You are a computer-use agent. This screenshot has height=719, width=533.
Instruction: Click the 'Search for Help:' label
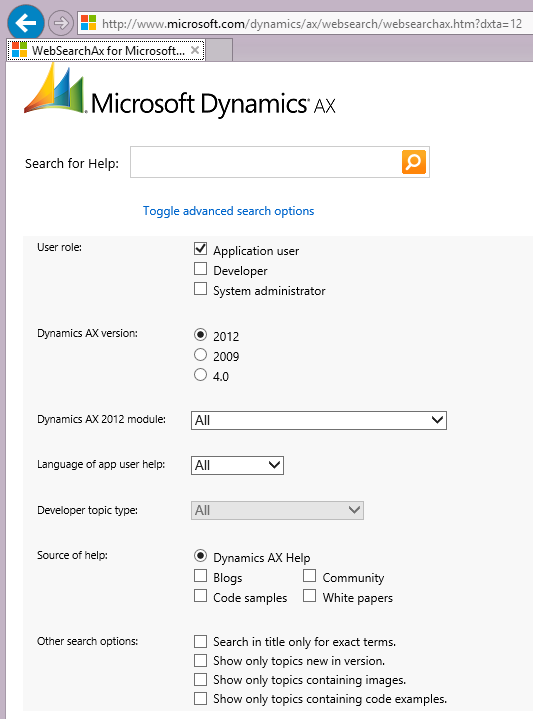click(x=72, y=163)
